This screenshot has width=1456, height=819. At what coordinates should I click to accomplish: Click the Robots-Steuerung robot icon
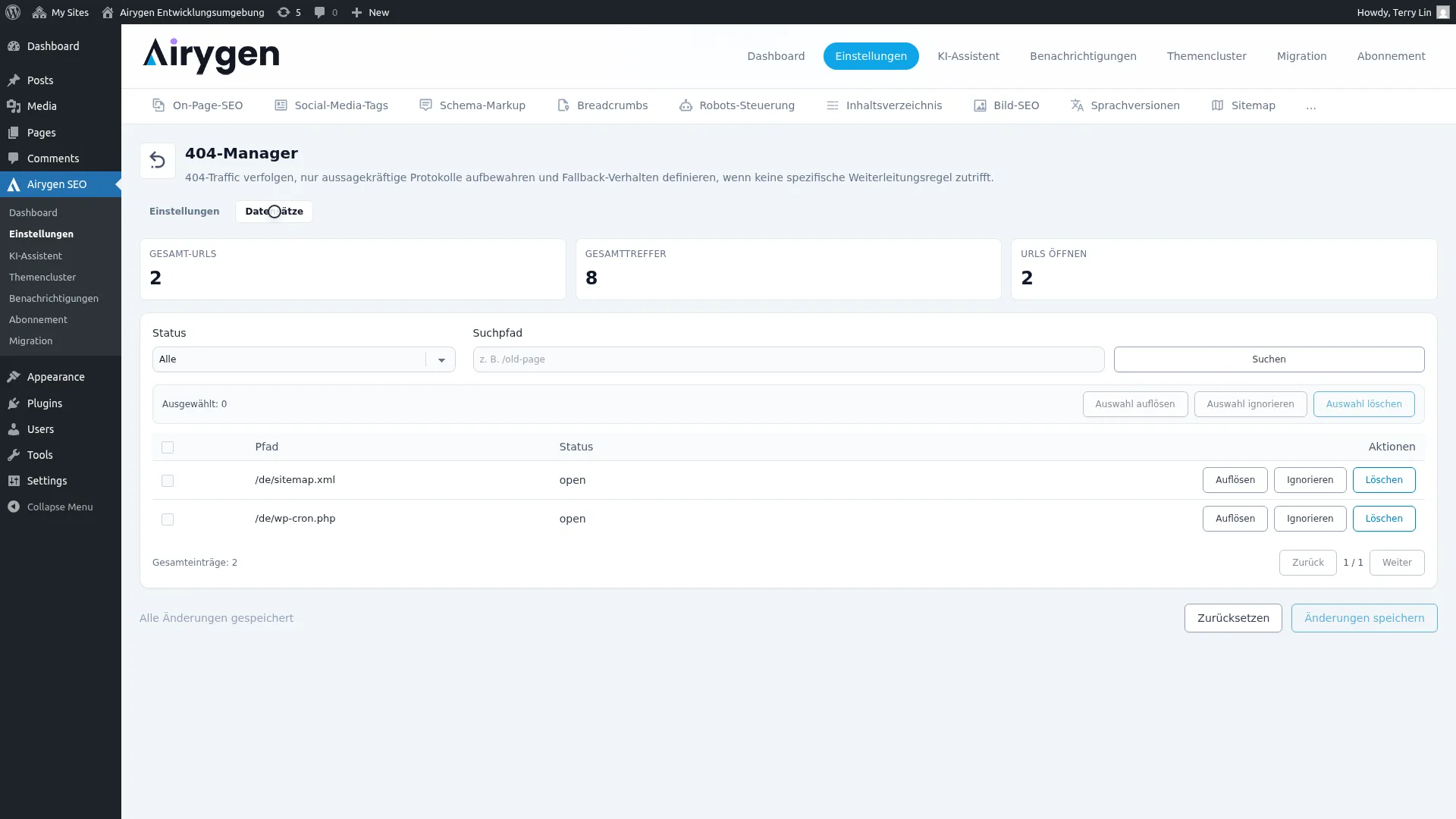point(686,105)
